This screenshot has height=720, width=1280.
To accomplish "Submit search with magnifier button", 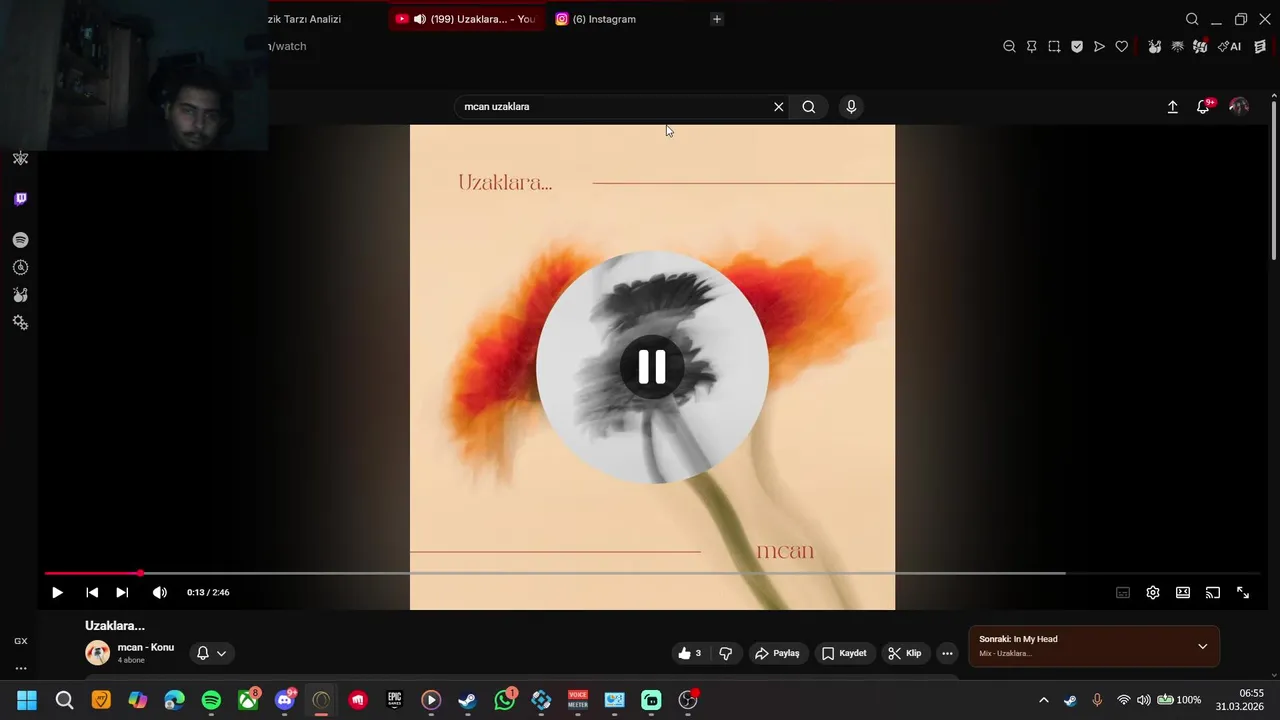I will (809, 107).
